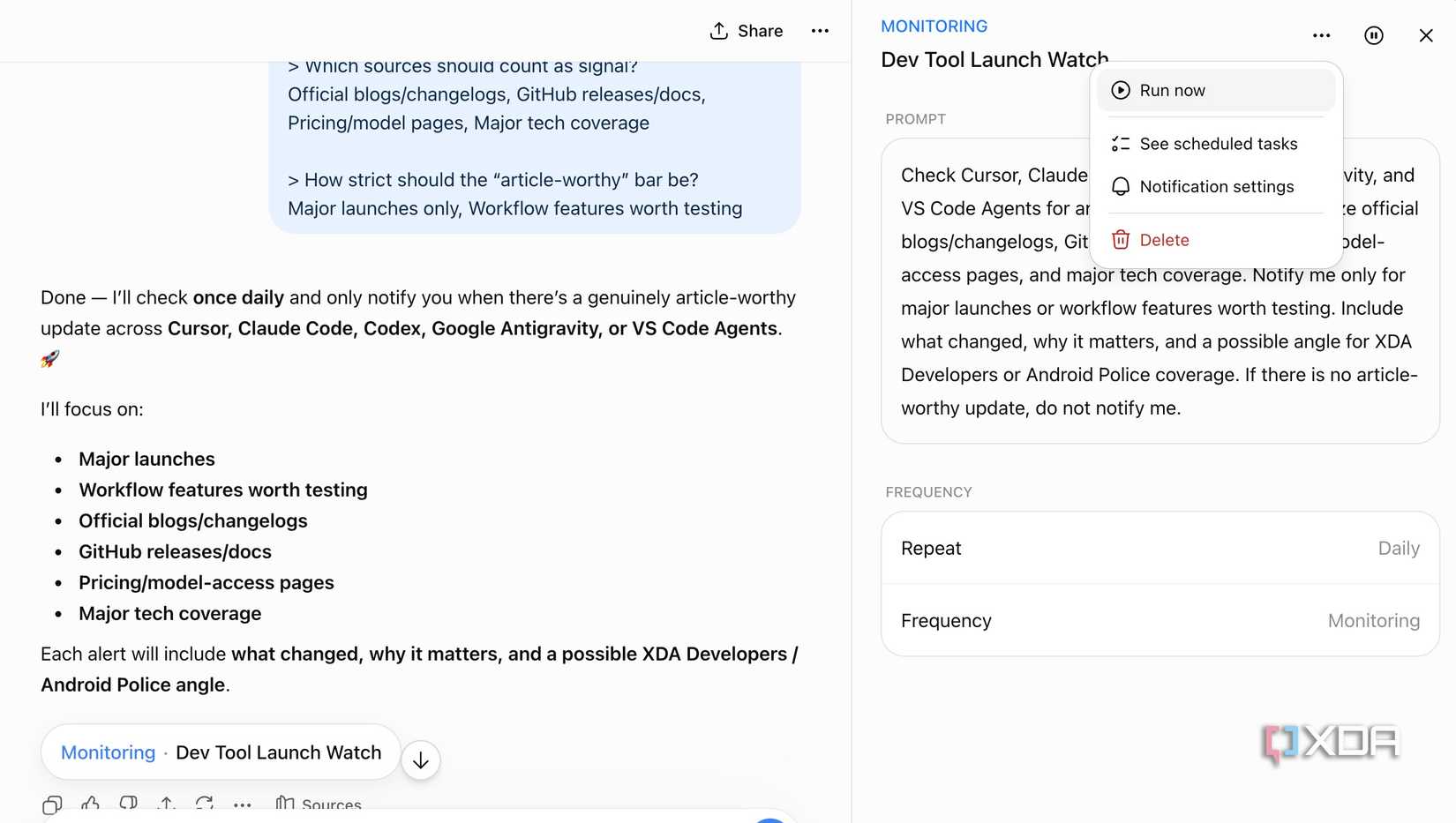The height and width of the screenshot is (823, 1456).
Task: Click the play icon beside Run now
Action: coord(1121,90)
